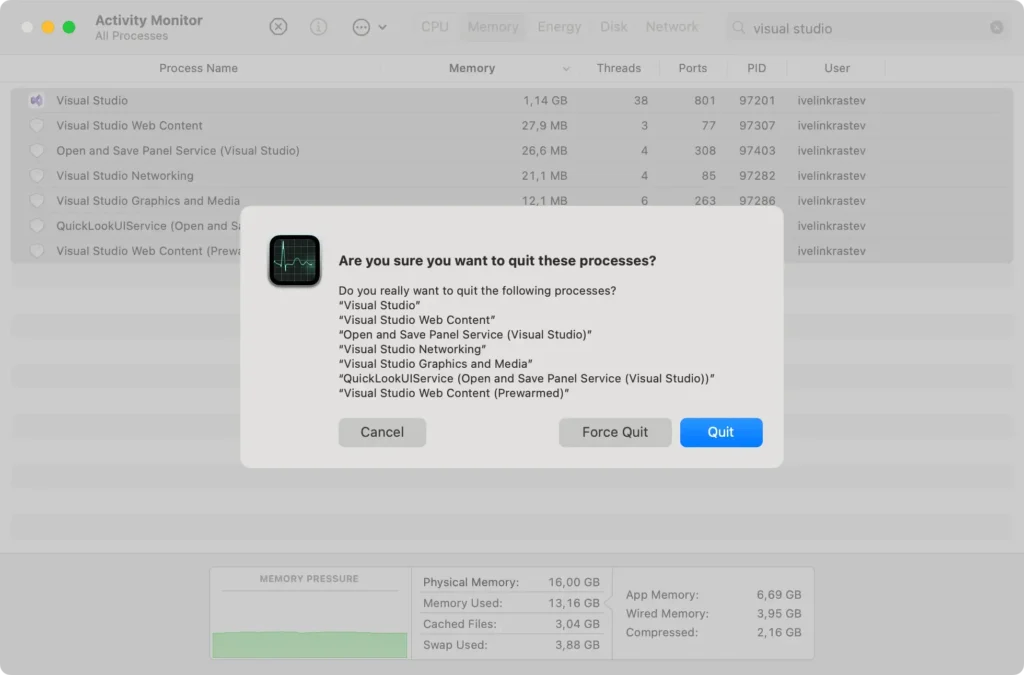Click the Cached Files 3,04 GB value
This screenshot has width=1024, height=675.
(577, 623)
